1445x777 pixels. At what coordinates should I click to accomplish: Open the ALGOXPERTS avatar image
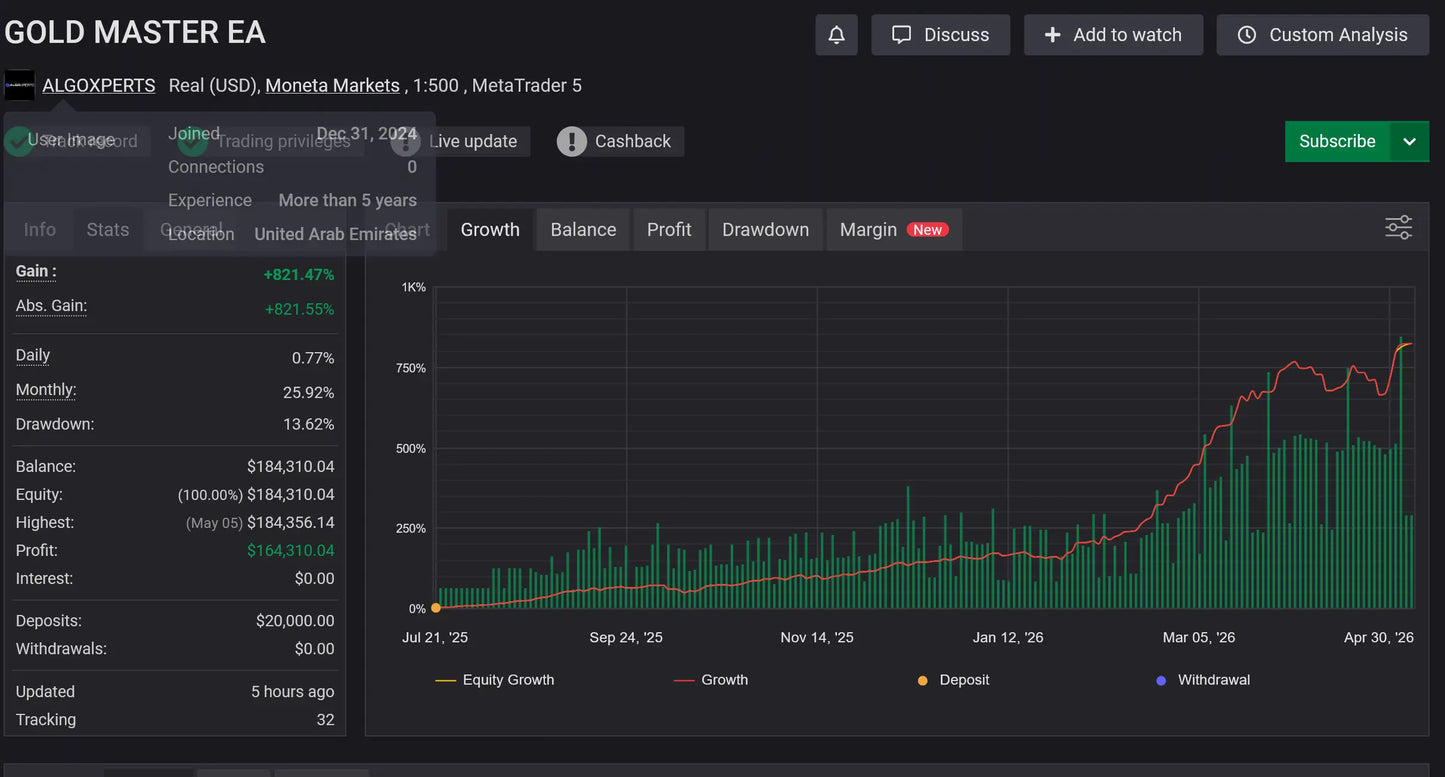click(19, 85)
